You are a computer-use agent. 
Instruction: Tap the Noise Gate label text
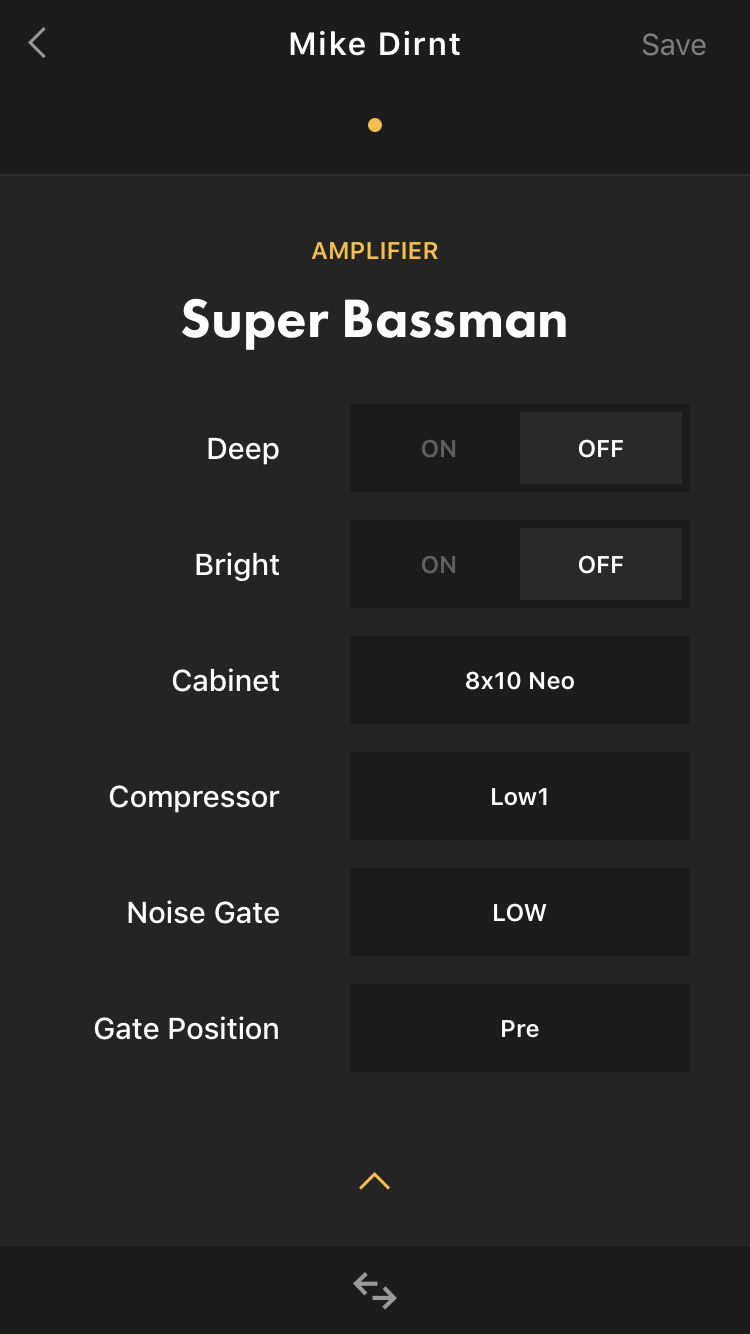(203, 912)
